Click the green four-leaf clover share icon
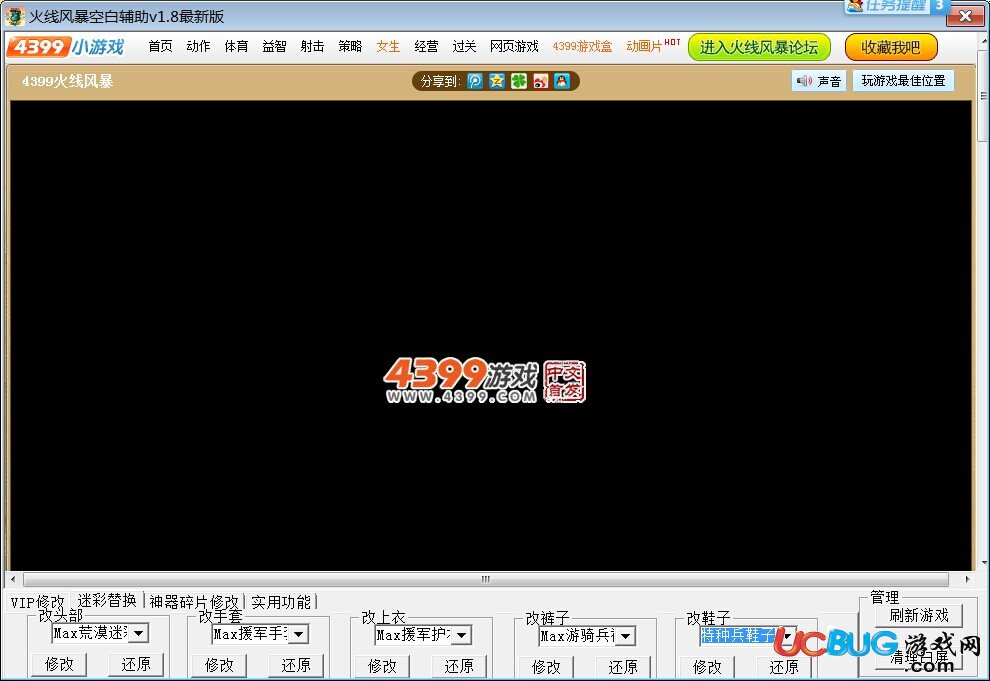This screenshot has width=990, height=681. click(x=519, y=81)
